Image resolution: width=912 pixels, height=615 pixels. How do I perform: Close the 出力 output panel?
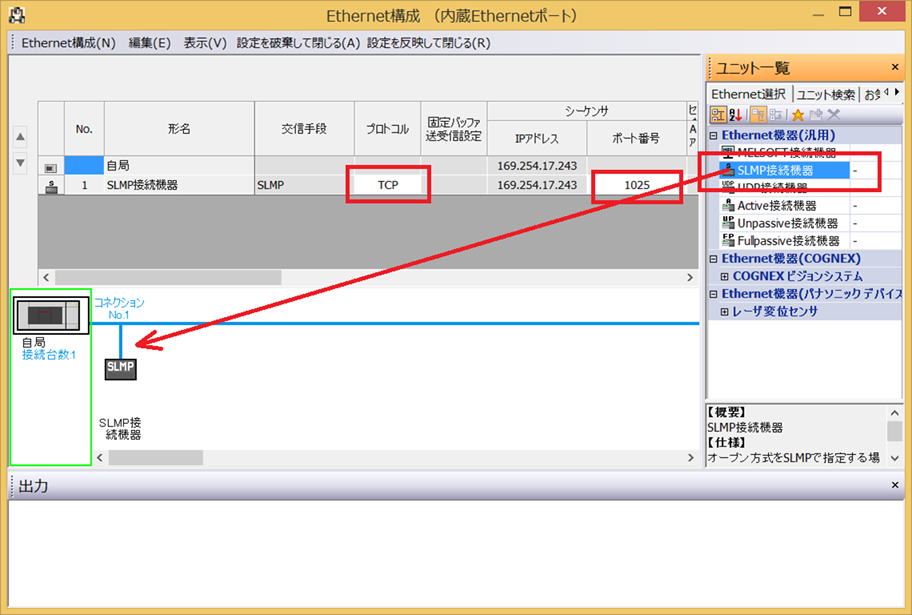tap(895, 485)
